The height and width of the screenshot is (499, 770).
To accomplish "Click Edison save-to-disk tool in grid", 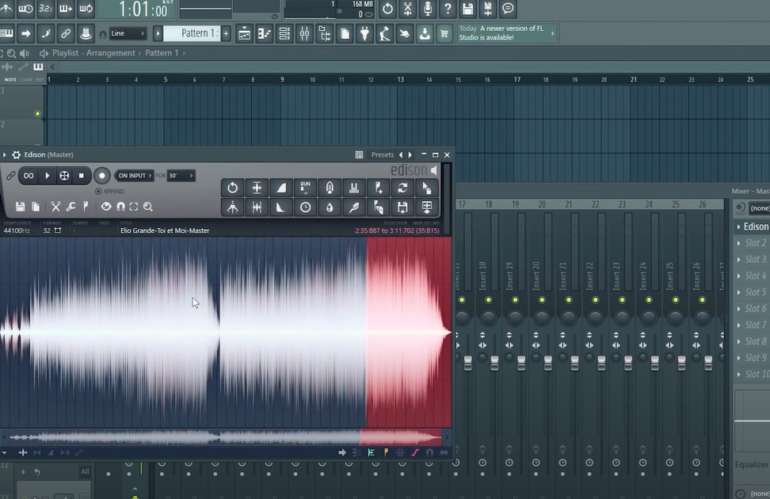I will (403, 207).
